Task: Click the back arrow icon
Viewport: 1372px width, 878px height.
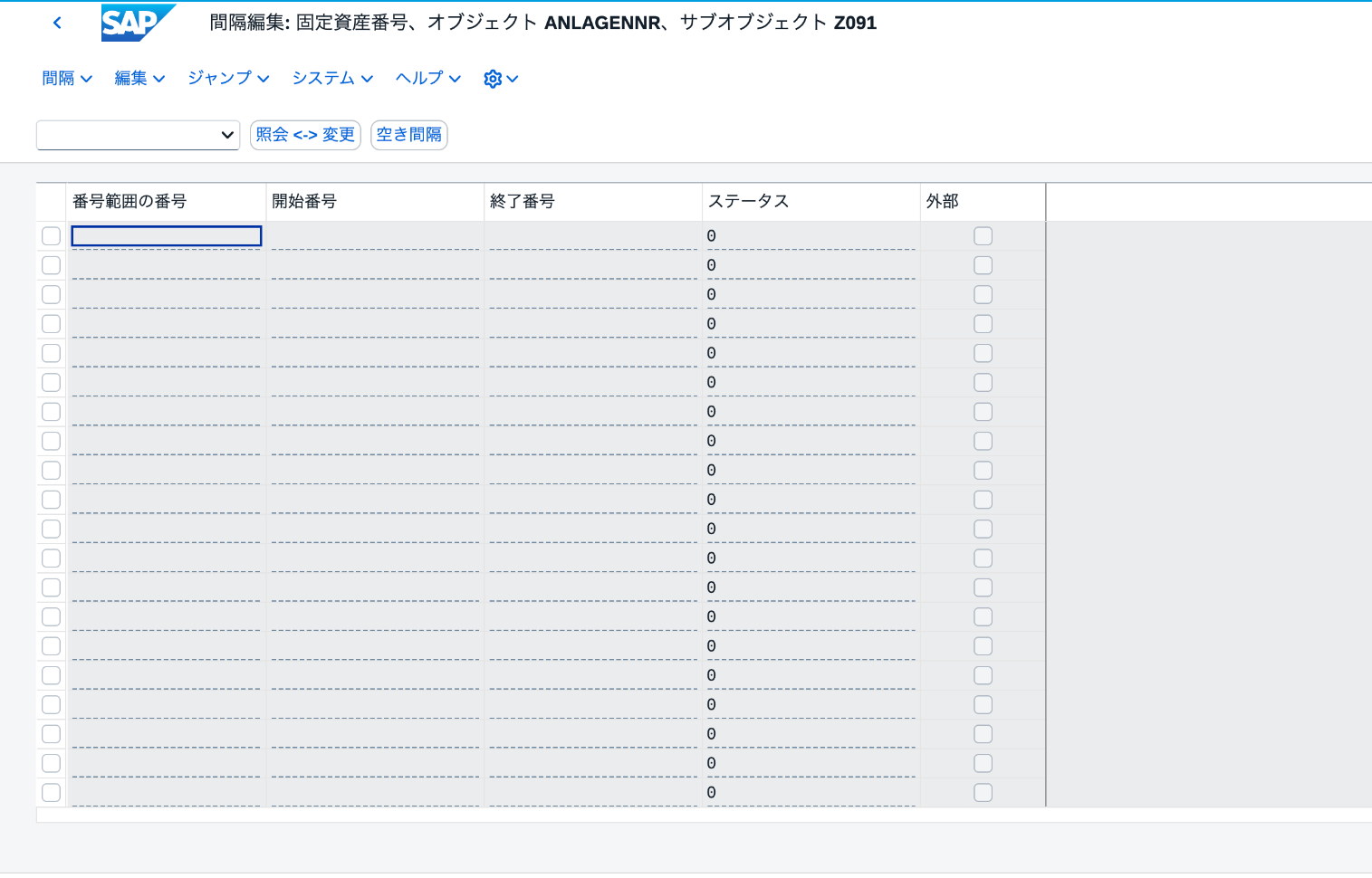Action: (x=57, y=23)
